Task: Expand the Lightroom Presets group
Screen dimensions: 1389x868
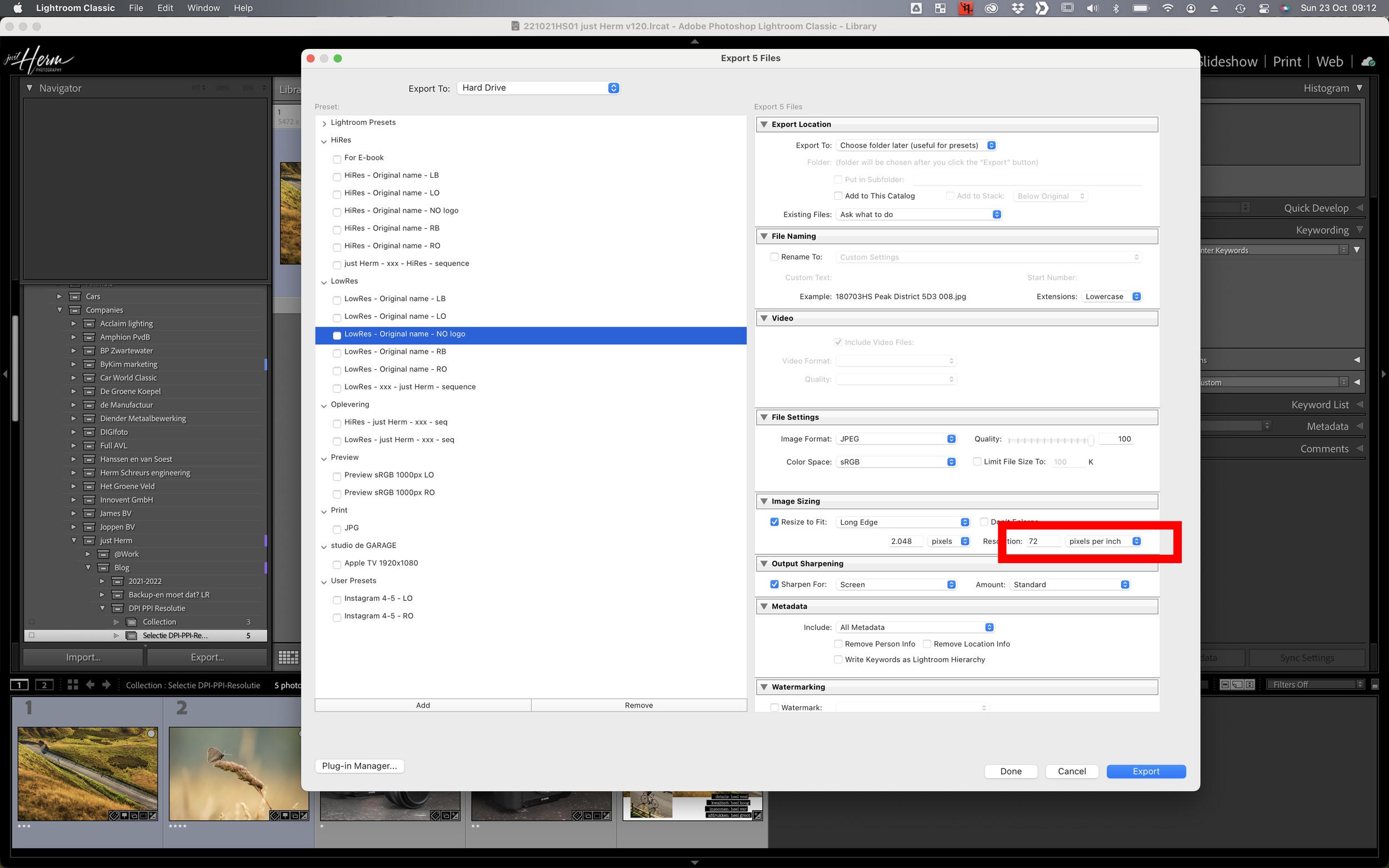Action: 324,123
